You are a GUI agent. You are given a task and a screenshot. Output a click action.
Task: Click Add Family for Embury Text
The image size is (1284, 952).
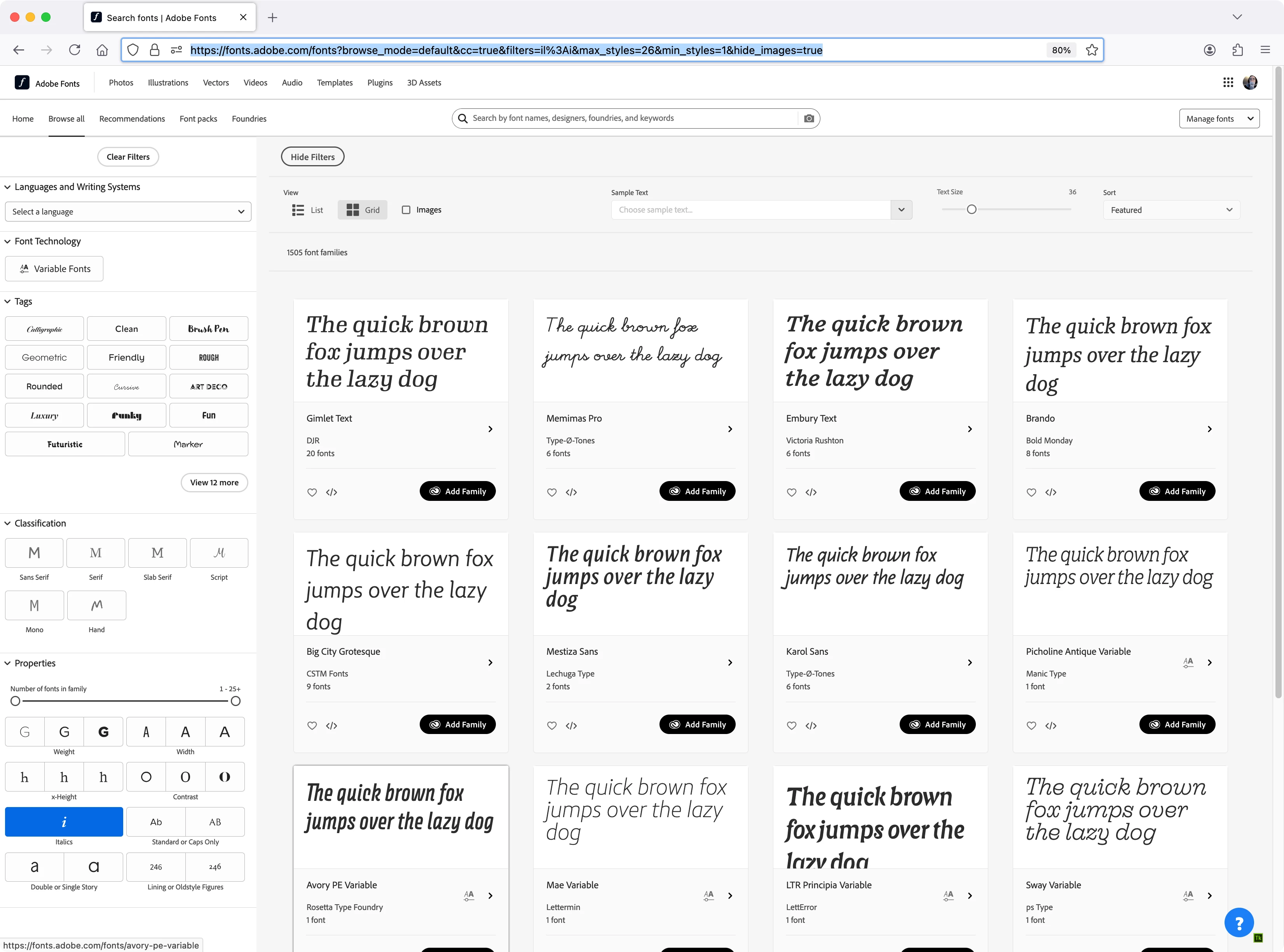(937, 491)
